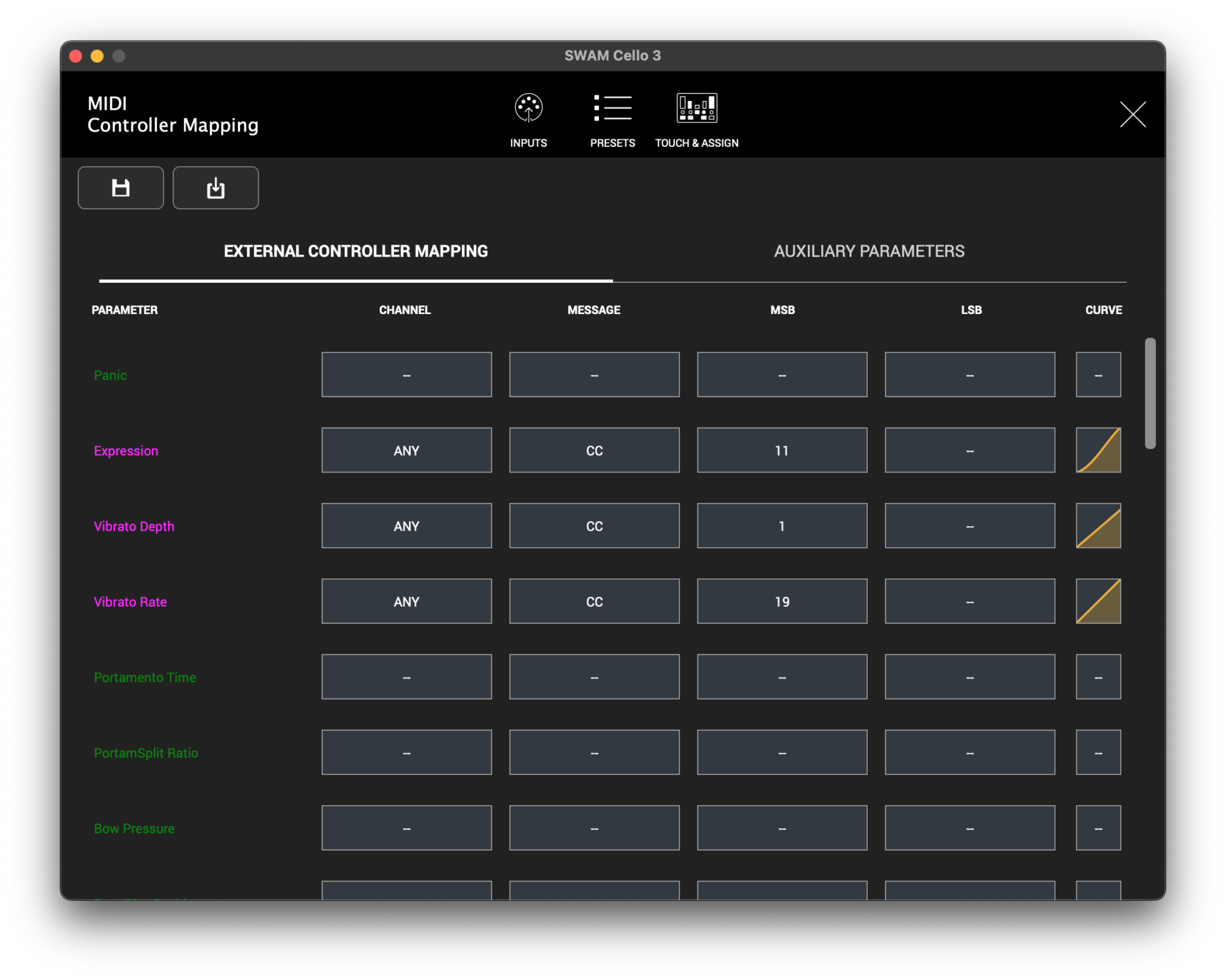Image resolution: width=1226 pixels, height=980 pixels.
Task: Click the Portamento Time curve box
Action: click(1098, 677)
